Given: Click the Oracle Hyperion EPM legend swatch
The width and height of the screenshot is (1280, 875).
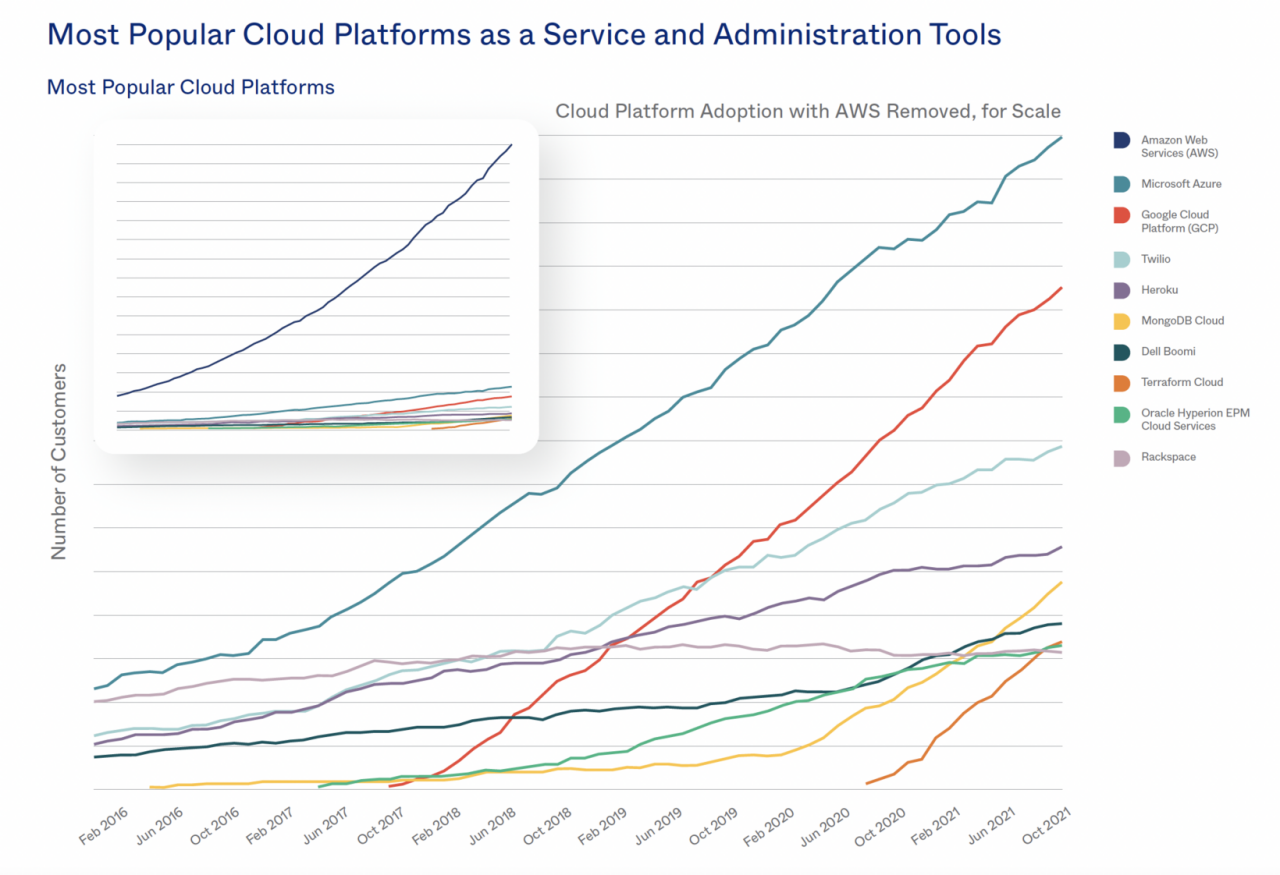Looking at the screenshot, I should pyautogui.click(x=1122, y=414).
